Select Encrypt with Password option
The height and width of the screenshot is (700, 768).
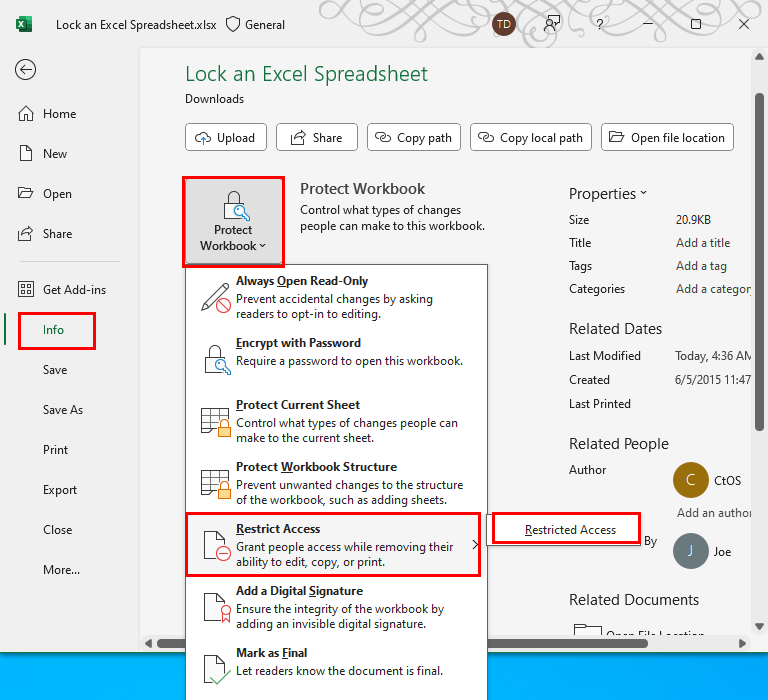coord(336,359)
